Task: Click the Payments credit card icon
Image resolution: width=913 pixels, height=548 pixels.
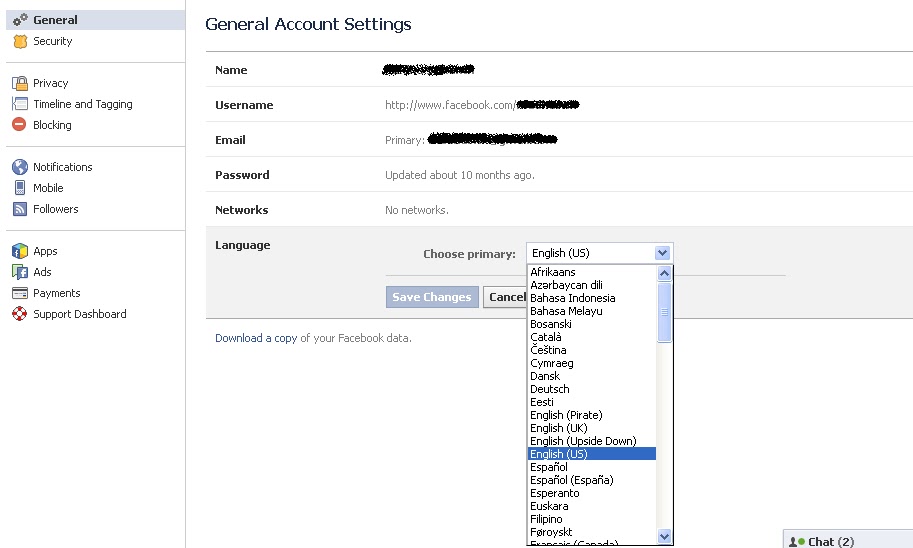Action: [x=20, y=293]
